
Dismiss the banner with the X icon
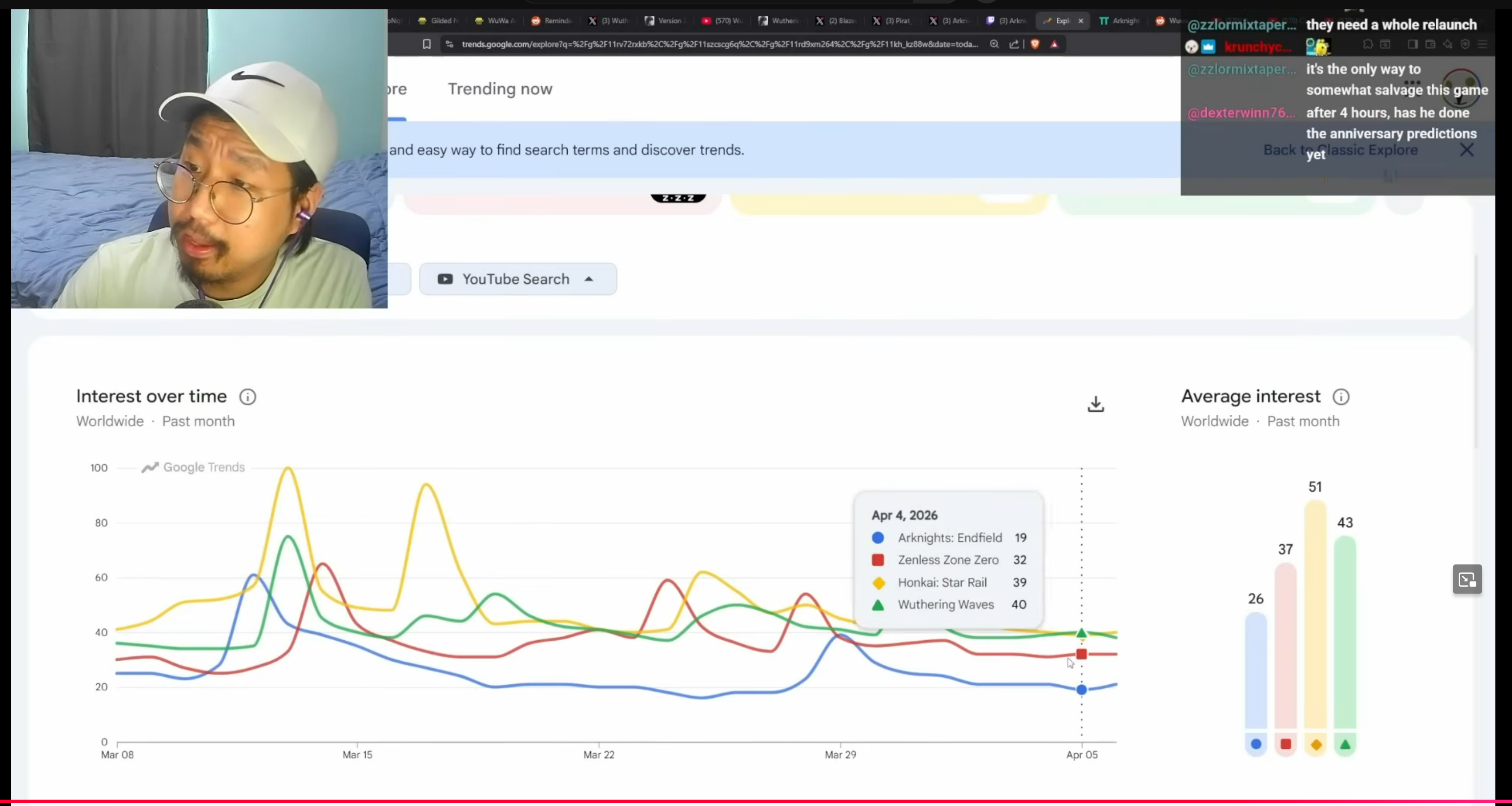coord(1467,150)
